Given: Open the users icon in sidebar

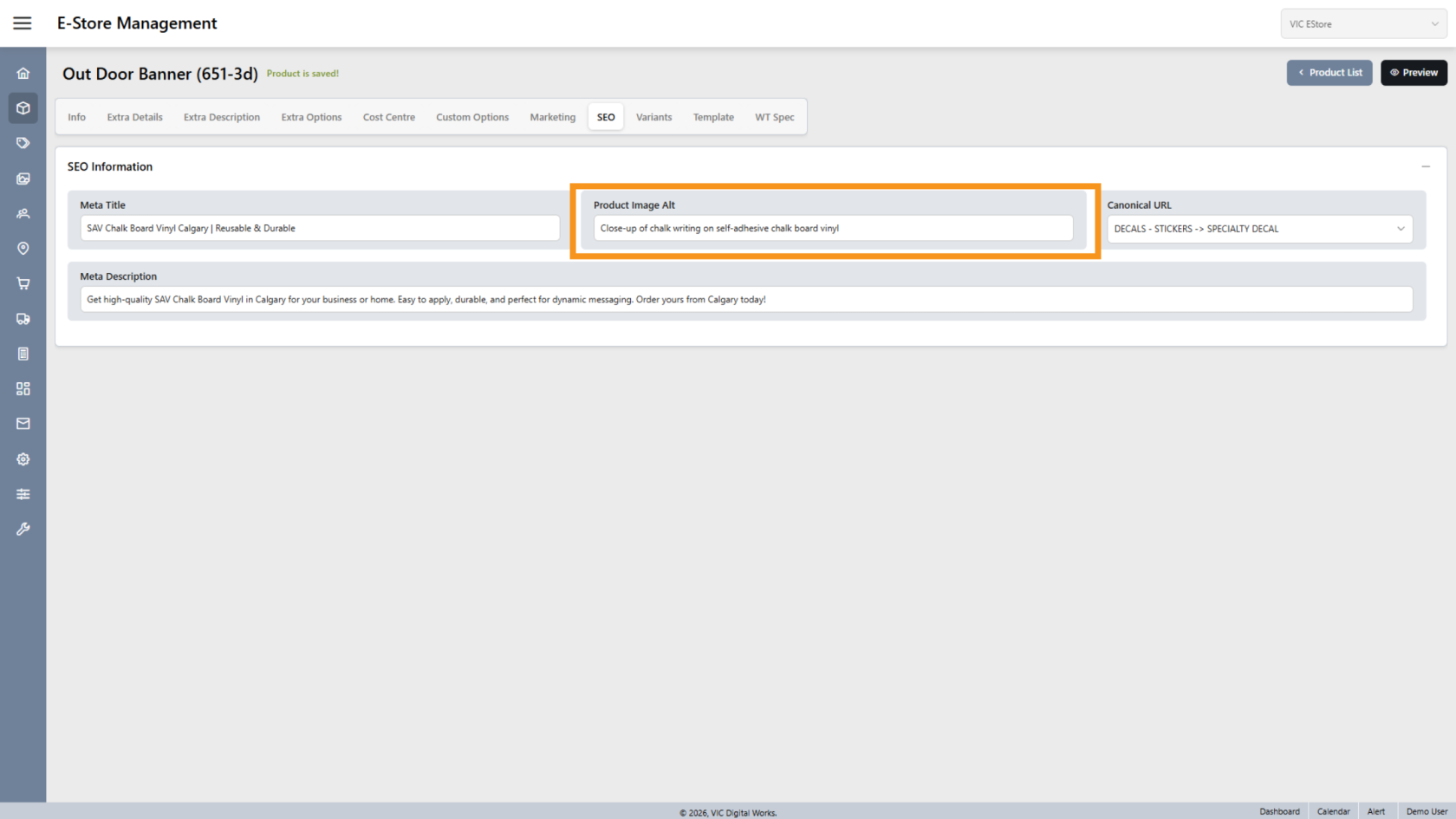Looking at the screenshot, I should pos(23,213).
